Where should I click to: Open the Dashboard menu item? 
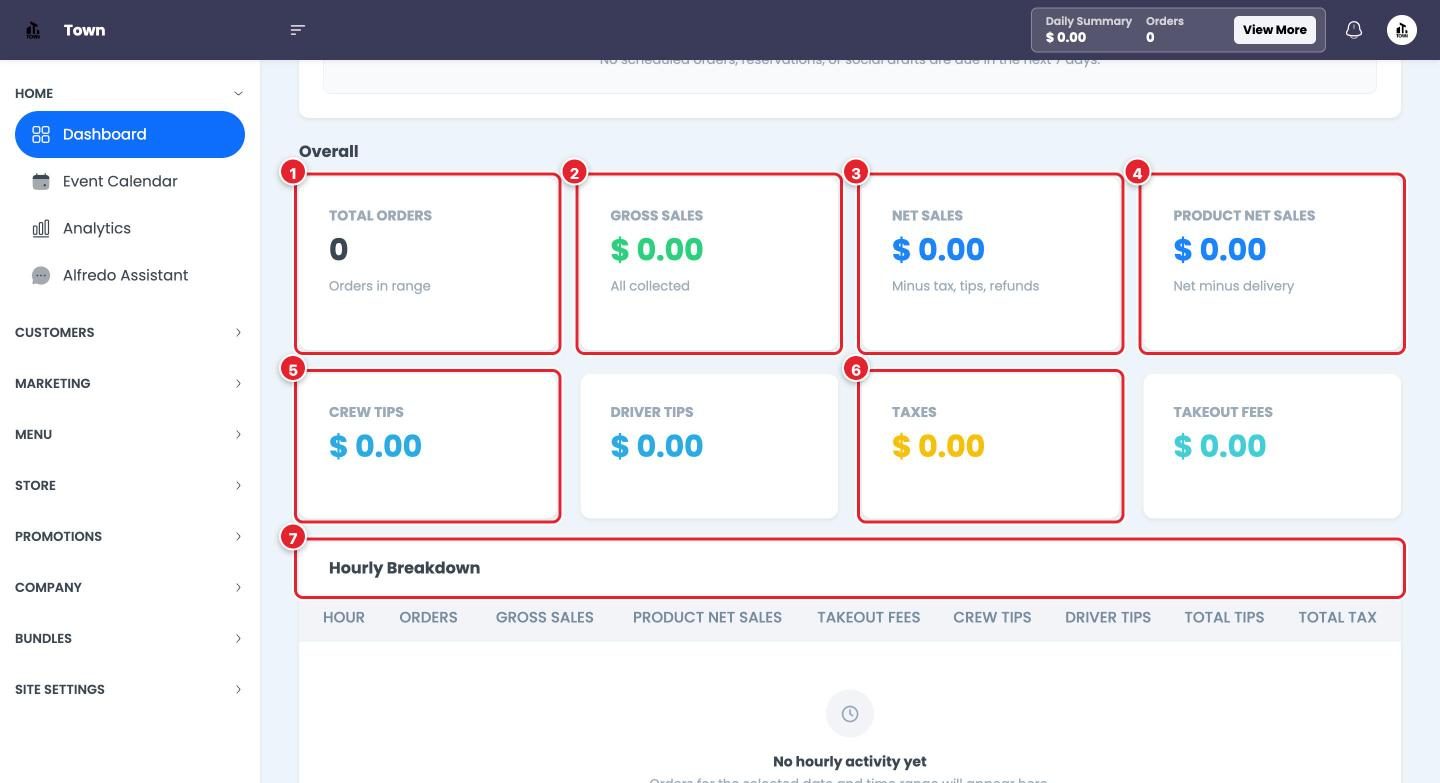coord(130,134)
